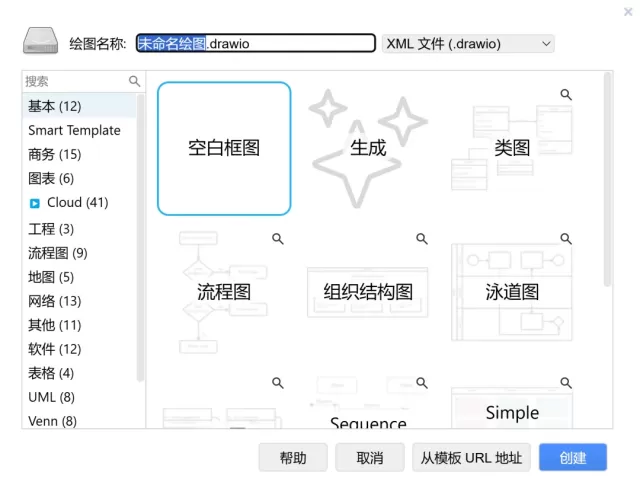This screenshot has height=485, width=640.
Task: Close the dialog with the X icon
Action: pyautogui.click(x=628, y=11)
